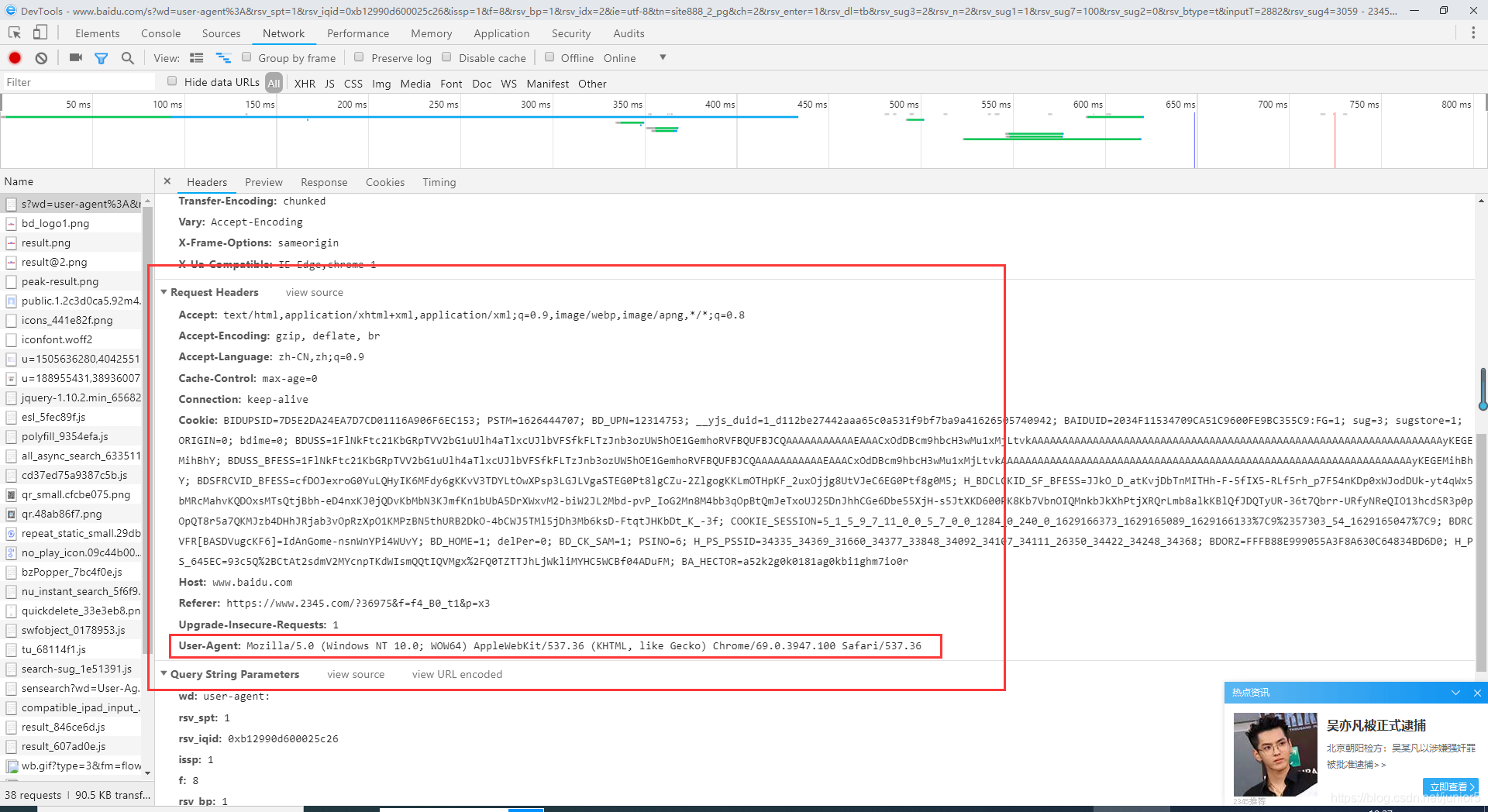
Task: Go to the Application tab
Action: pos(502,33)
